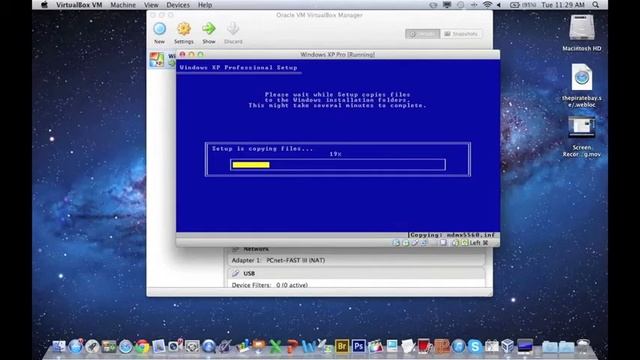The image size is (640, 360).
Task: Open Skype from the Dock
Action: click(x=475, y=347)
